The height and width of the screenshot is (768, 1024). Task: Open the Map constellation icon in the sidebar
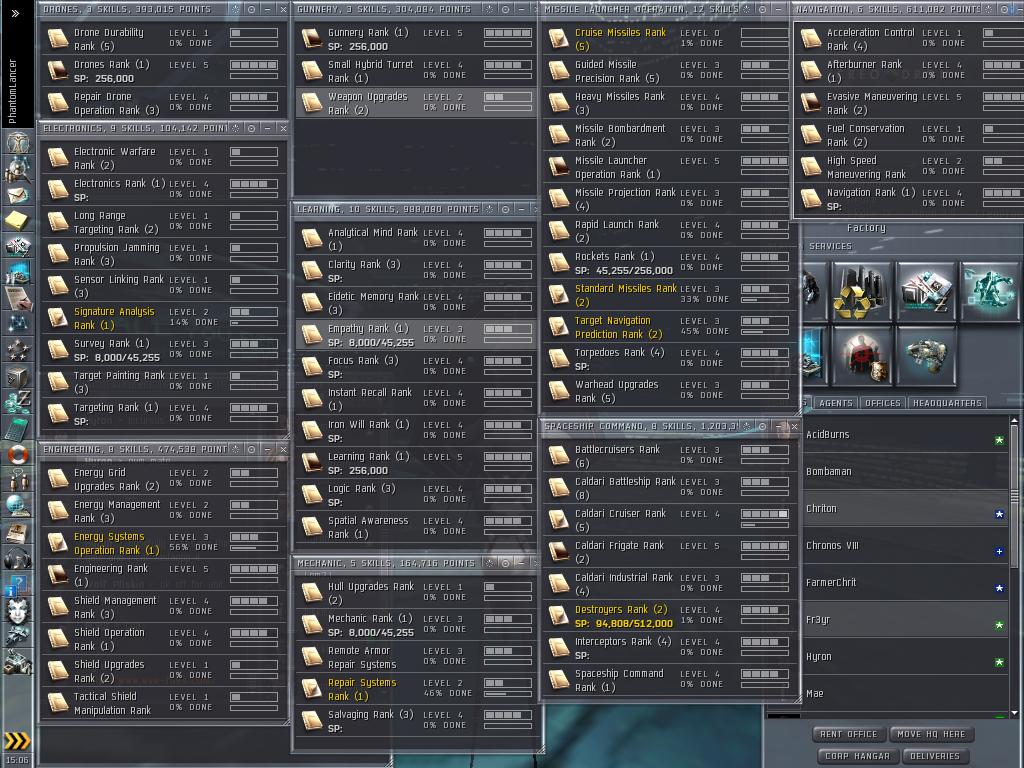(x=18, y=324)
